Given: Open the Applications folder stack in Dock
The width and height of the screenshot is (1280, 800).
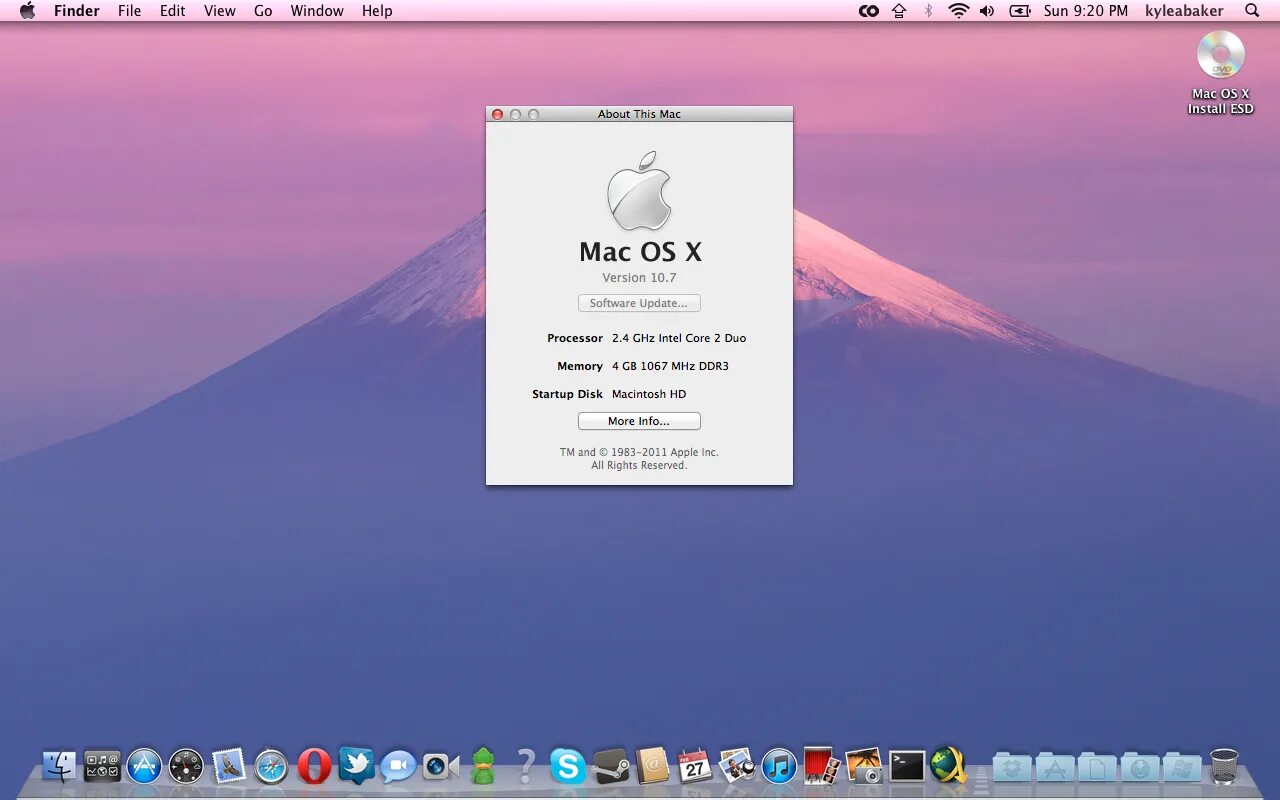Looking at the screenshot, I should click(1055, 767).
